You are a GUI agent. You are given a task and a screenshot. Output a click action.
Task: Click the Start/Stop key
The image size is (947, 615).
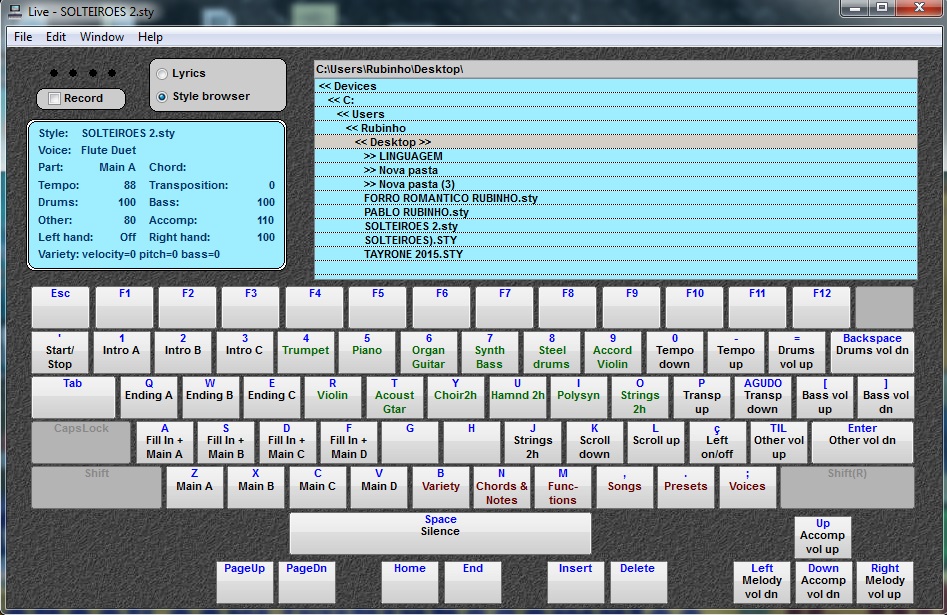[60, 352]
